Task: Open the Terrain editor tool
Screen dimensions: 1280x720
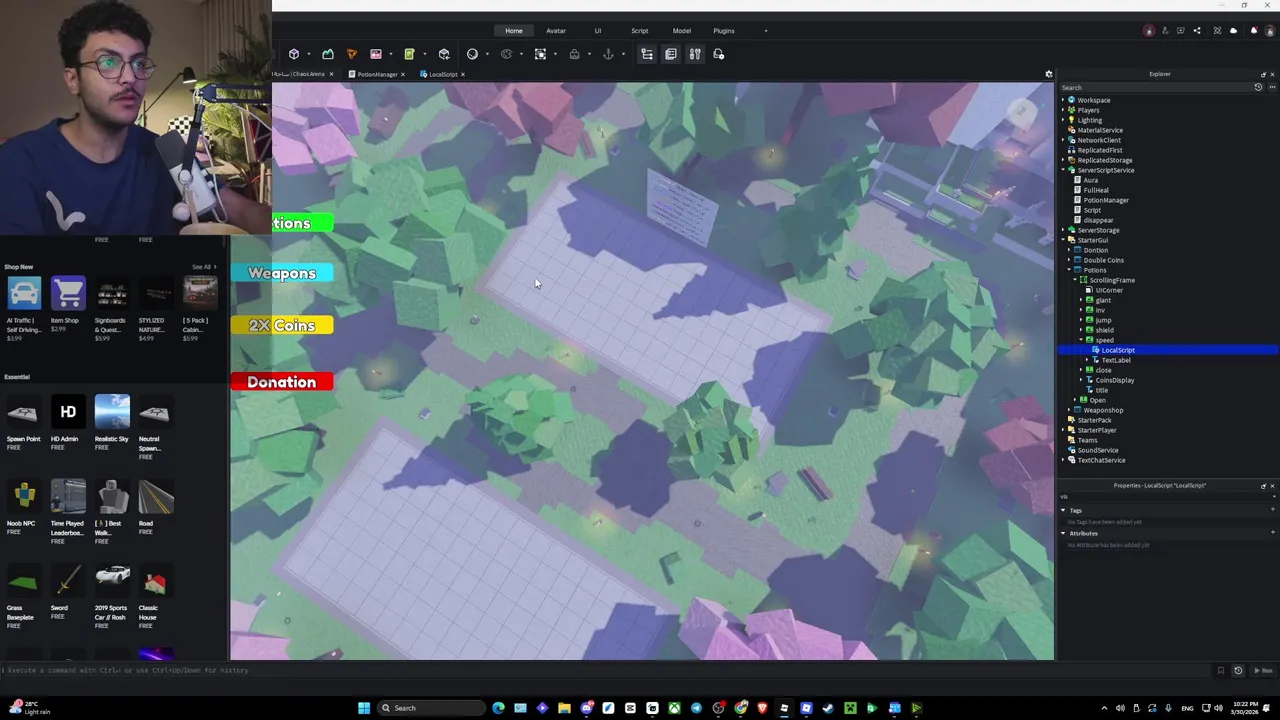Action: (x=327, y=54)
